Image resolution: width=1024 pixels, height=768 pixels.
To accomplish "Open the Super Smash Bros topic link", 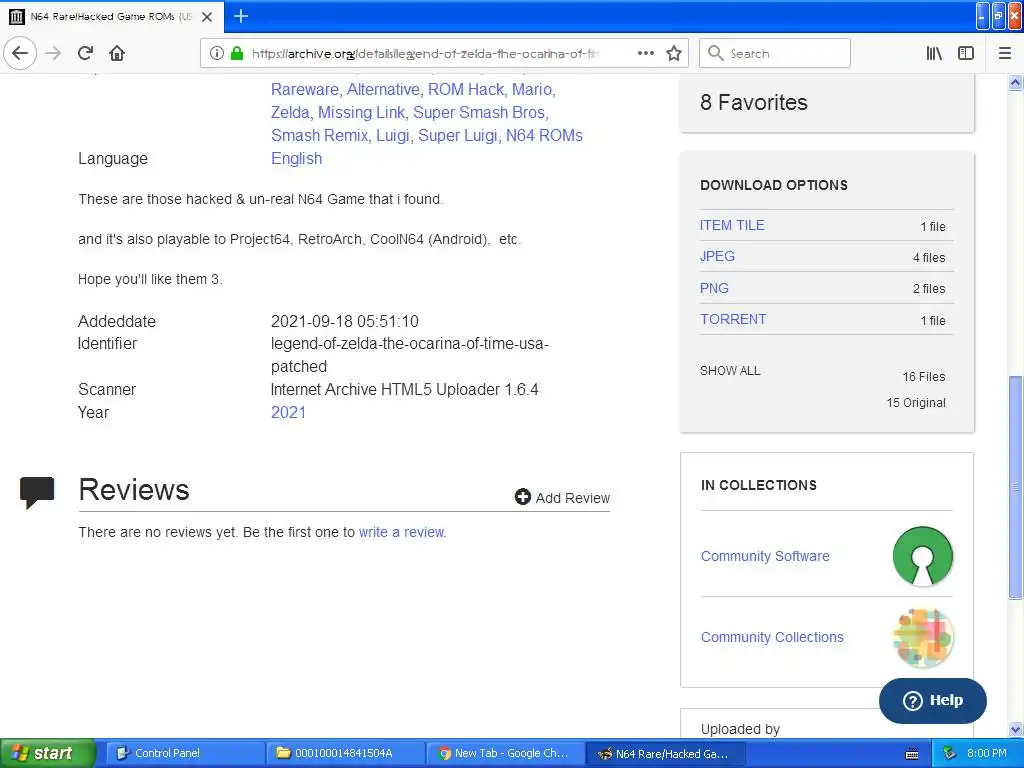I will pos(479,112).
